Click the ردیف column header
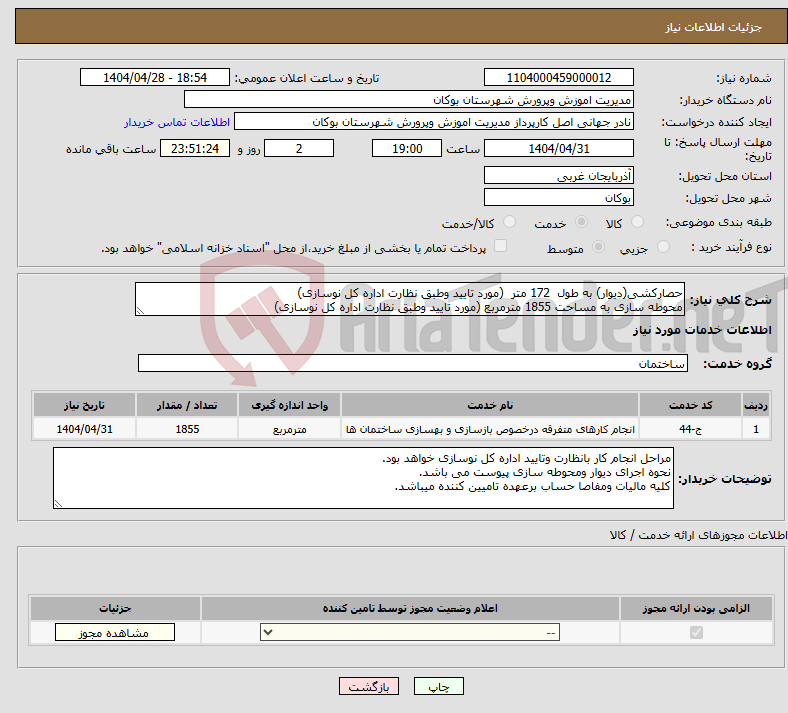788x713 pixels. [756, 405]
